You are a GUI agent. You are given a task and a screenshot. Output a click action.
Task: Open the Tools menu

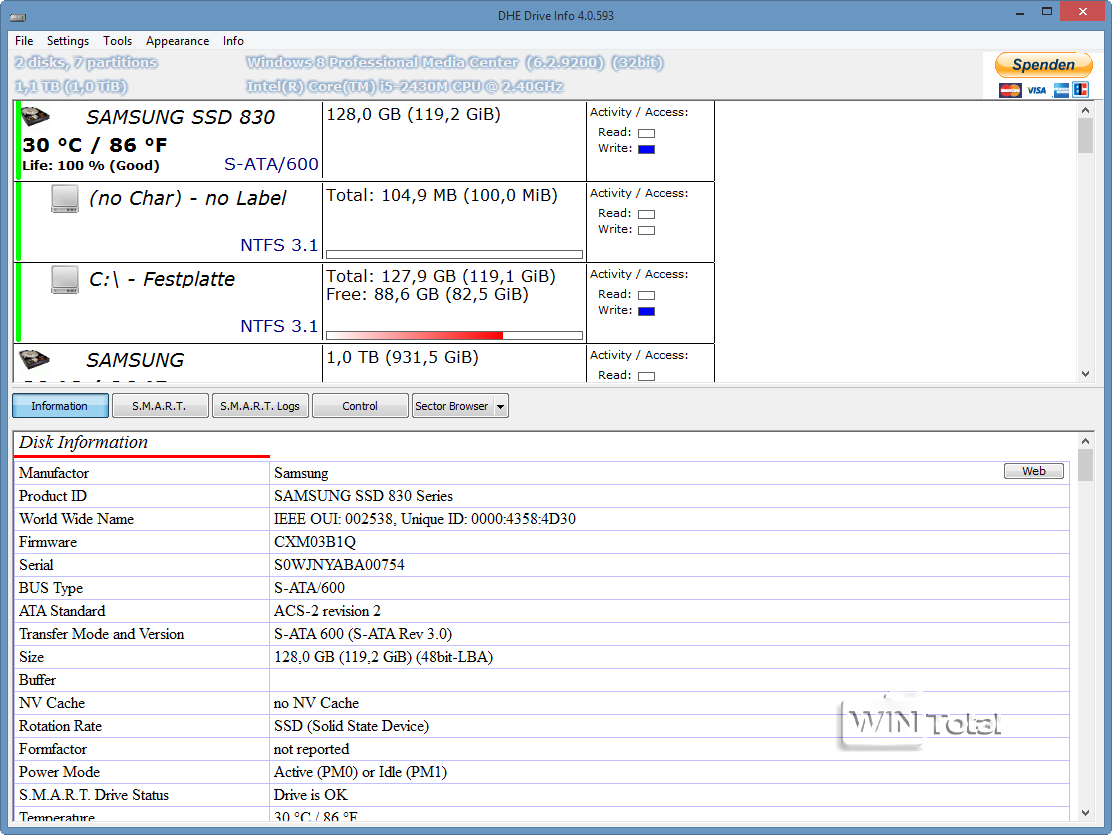pos(117,41)
